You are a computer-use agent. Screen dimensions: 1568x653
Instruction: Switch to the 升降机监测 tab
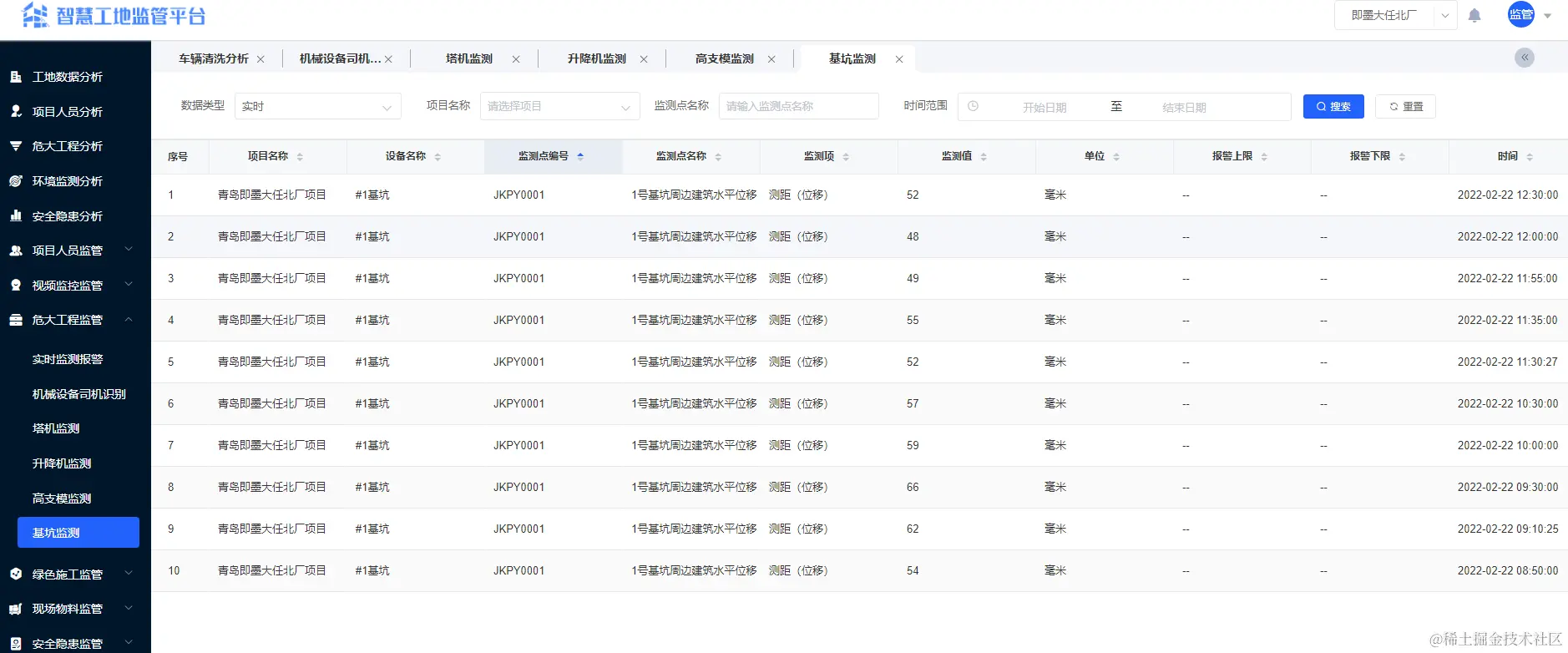pos(597,58)
